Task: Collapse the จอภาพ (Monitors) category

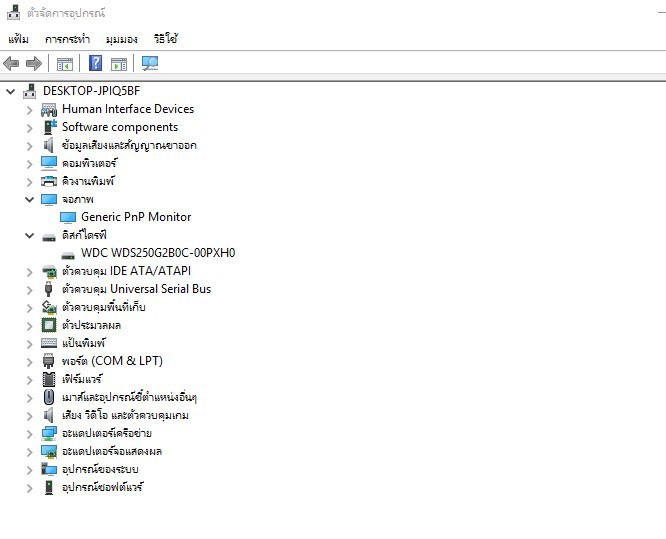Action: 30,199
